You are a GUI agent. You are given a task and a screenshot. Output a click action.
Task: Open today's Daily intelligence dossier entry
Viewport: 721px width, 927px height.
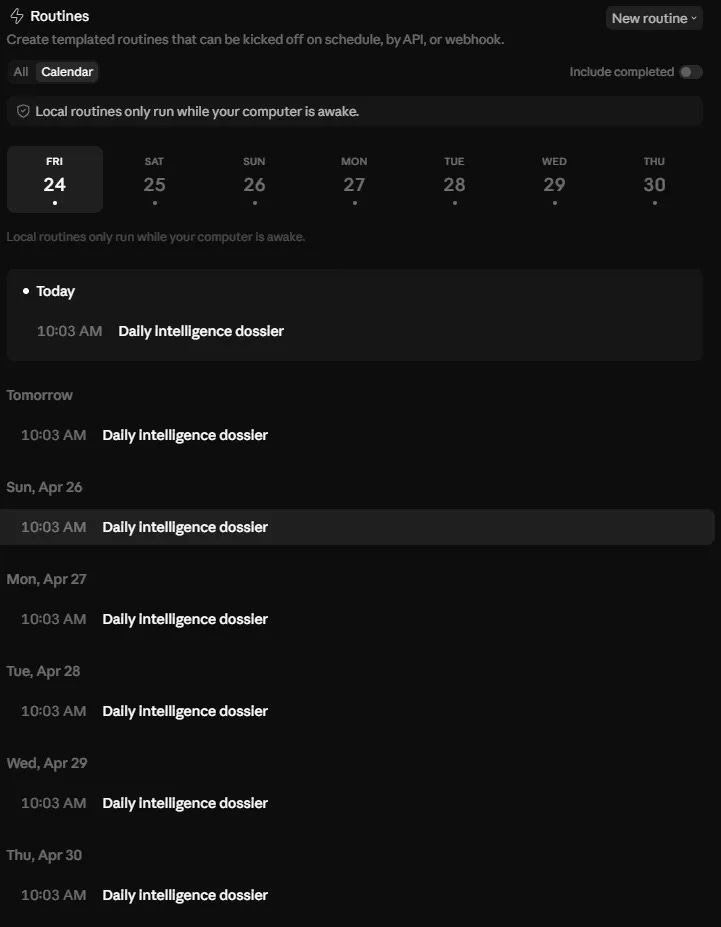click(x=355, y=331)
